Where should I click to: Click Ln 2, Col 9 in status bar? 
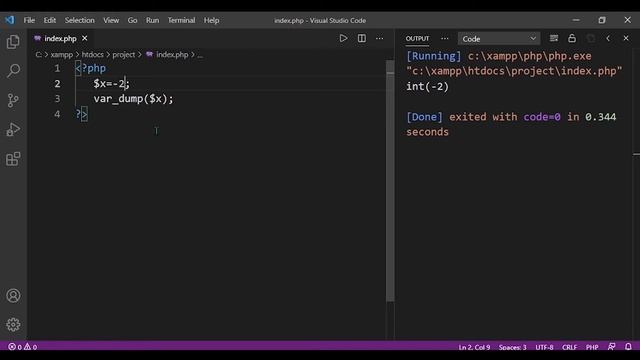[x=474, y=347]
